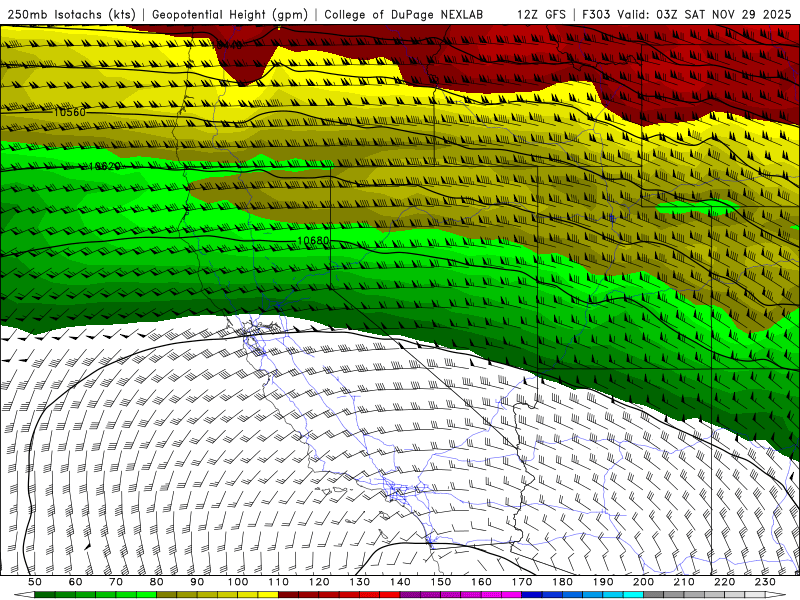This screenshot has width=800, height=600.
Task: Click the 60 value on the color scale
Action: (x=75, y=582)
